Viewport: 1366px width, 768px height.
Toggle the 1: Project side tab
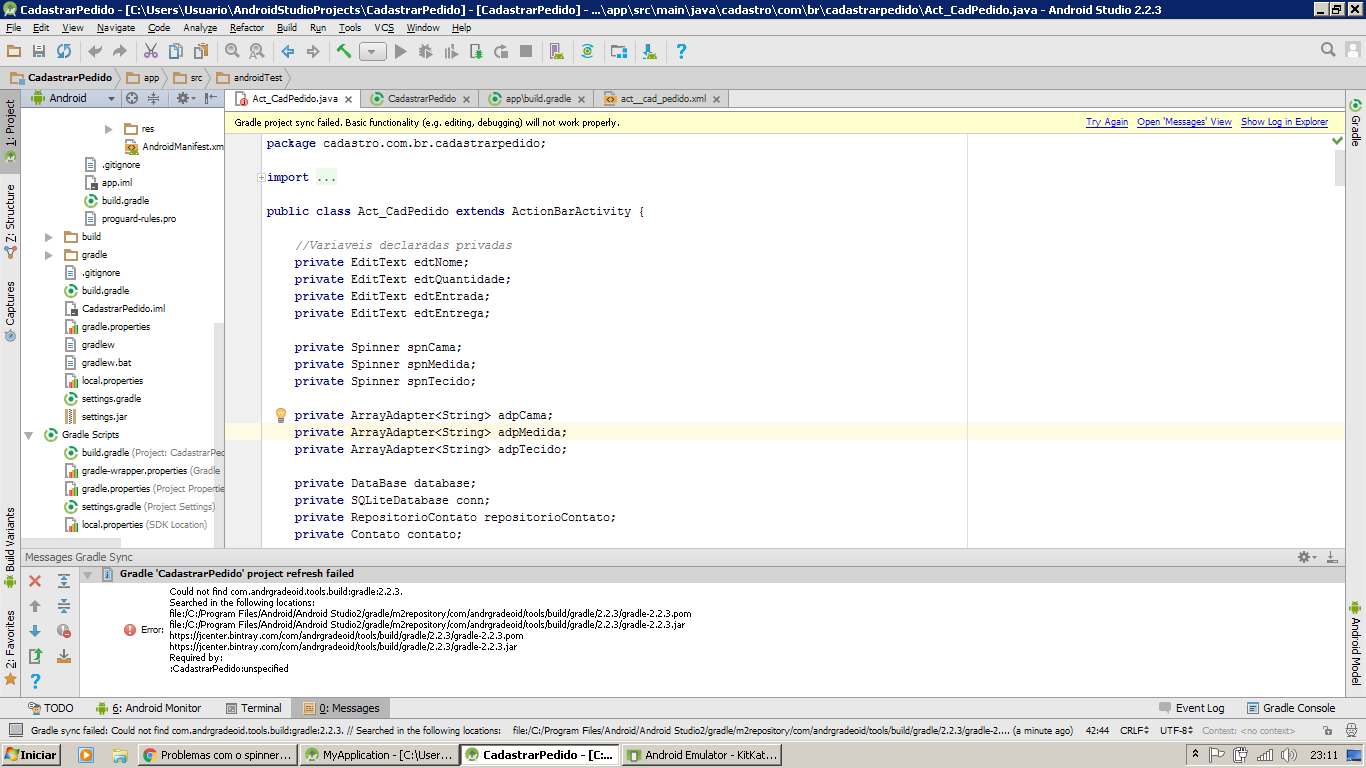pos(10,131)
